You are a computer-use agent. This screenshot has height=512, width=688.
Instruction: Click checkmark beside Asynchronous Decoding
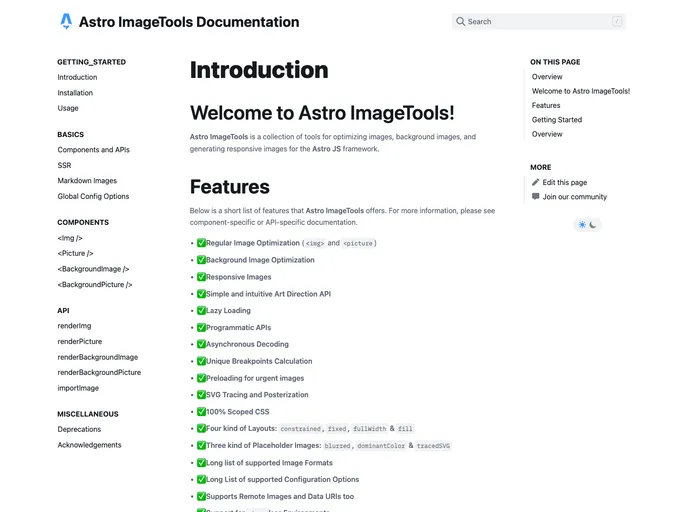point(201,344)
